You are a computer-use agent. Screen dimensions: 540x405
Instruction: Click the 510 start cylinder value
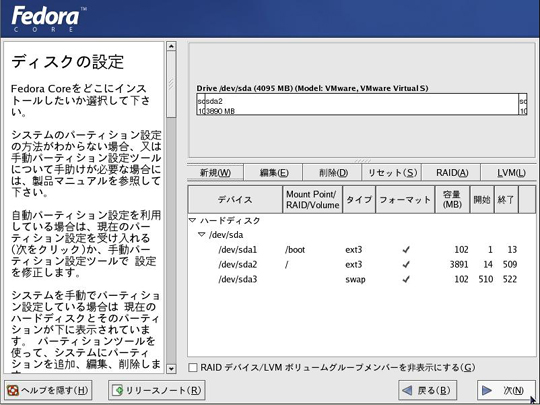point(486,279)
